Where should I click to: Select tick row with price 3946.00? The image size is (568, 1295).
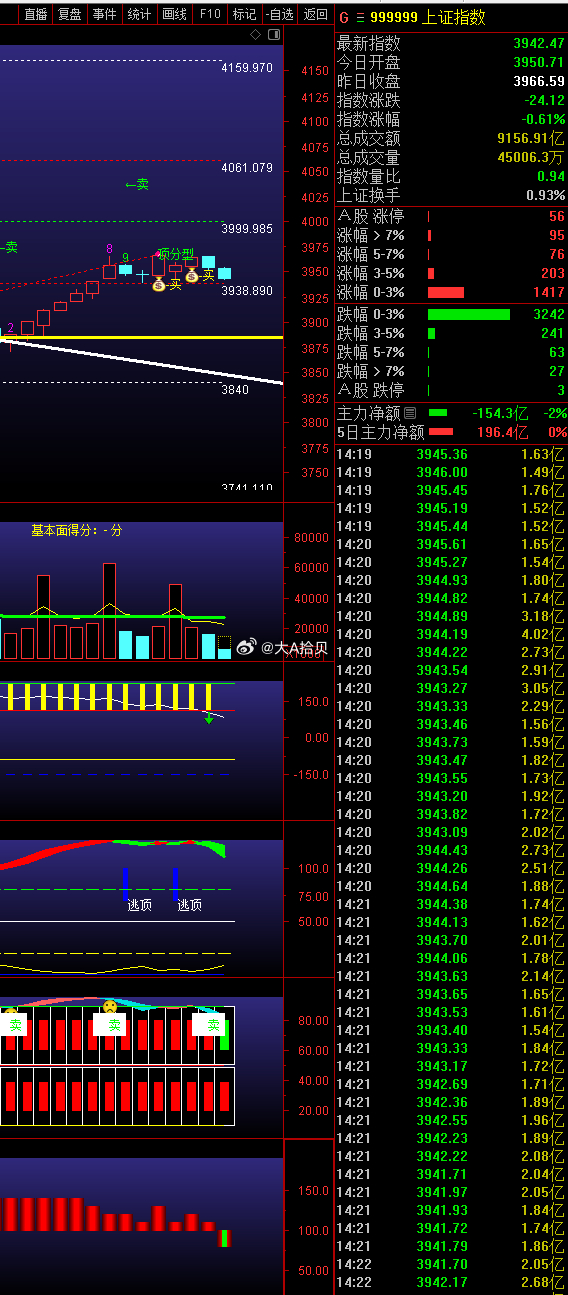coord(451,472)
